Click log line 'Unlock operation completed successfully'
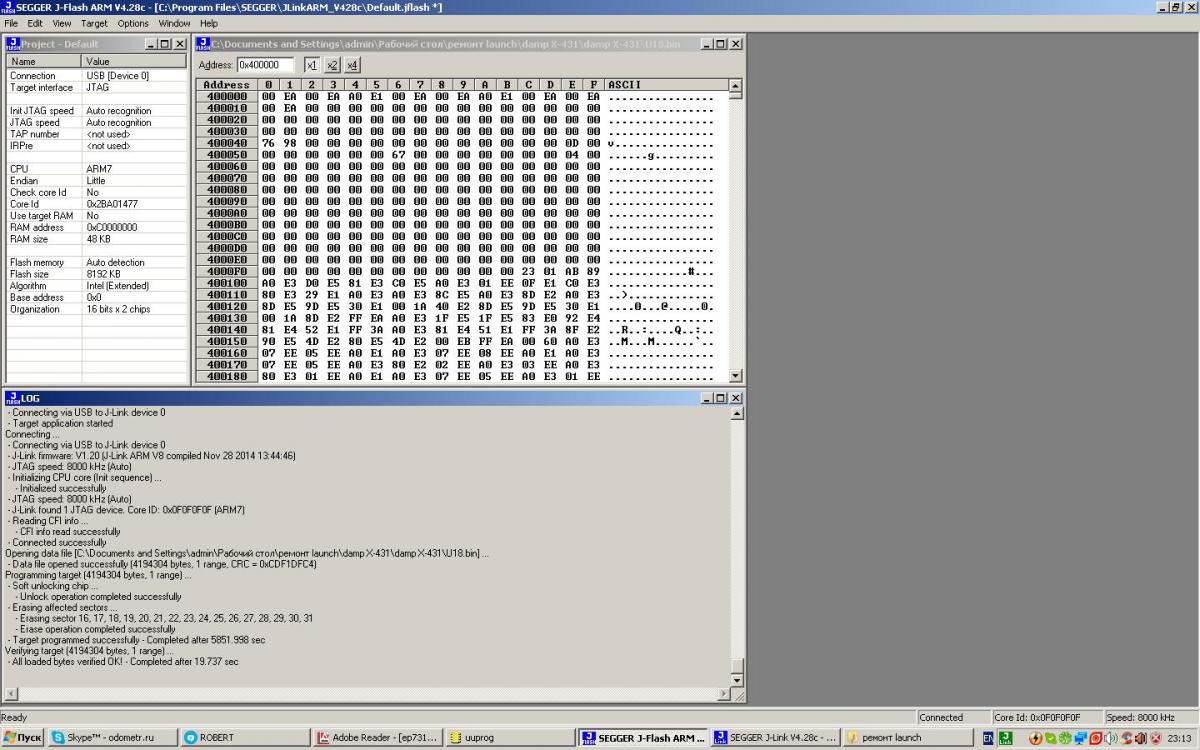1200x750 pixels. pyautogui.click(x=100, y=597)
